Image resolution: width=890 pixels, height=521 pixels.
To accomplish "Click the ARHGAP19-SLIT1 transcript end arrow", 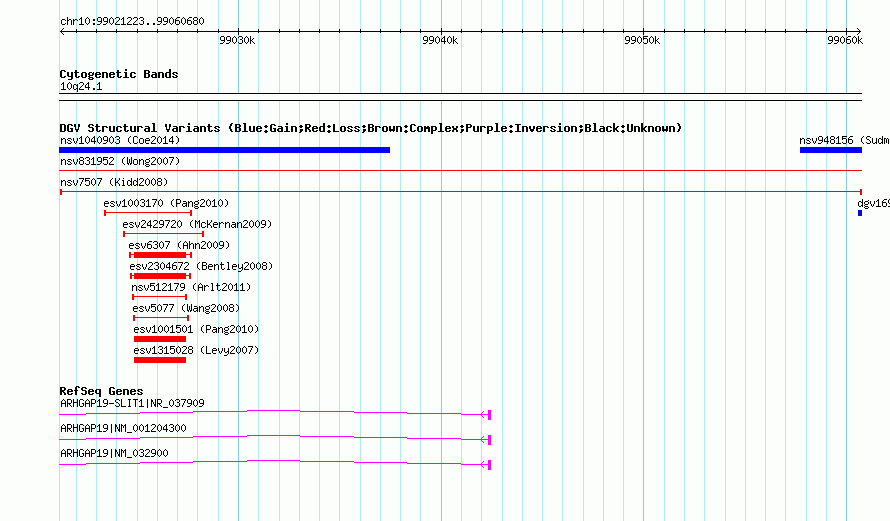I will point(486,415).
